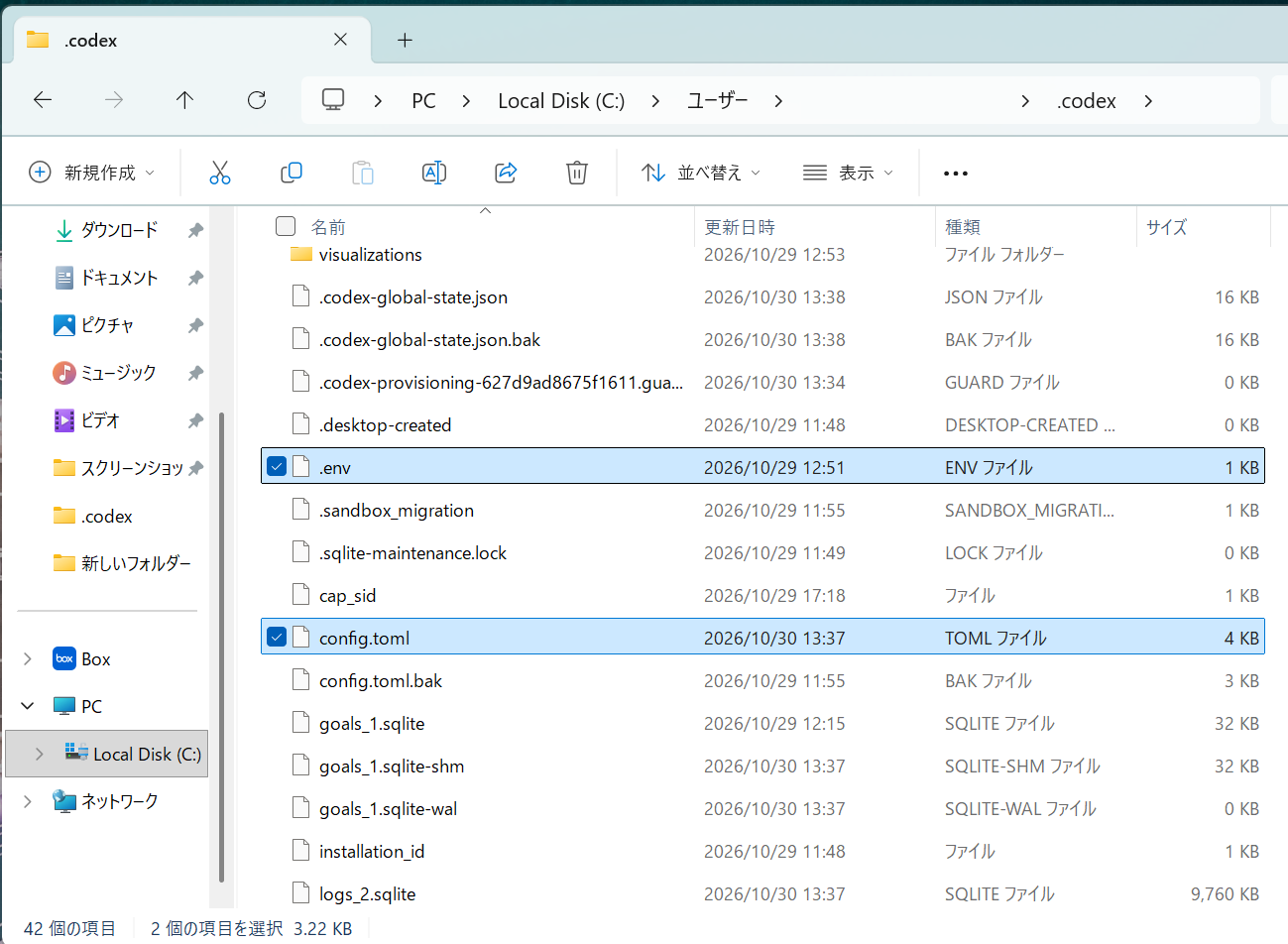
Task: Click the navigation pane scrollbar
Action: tap(221, 645)
